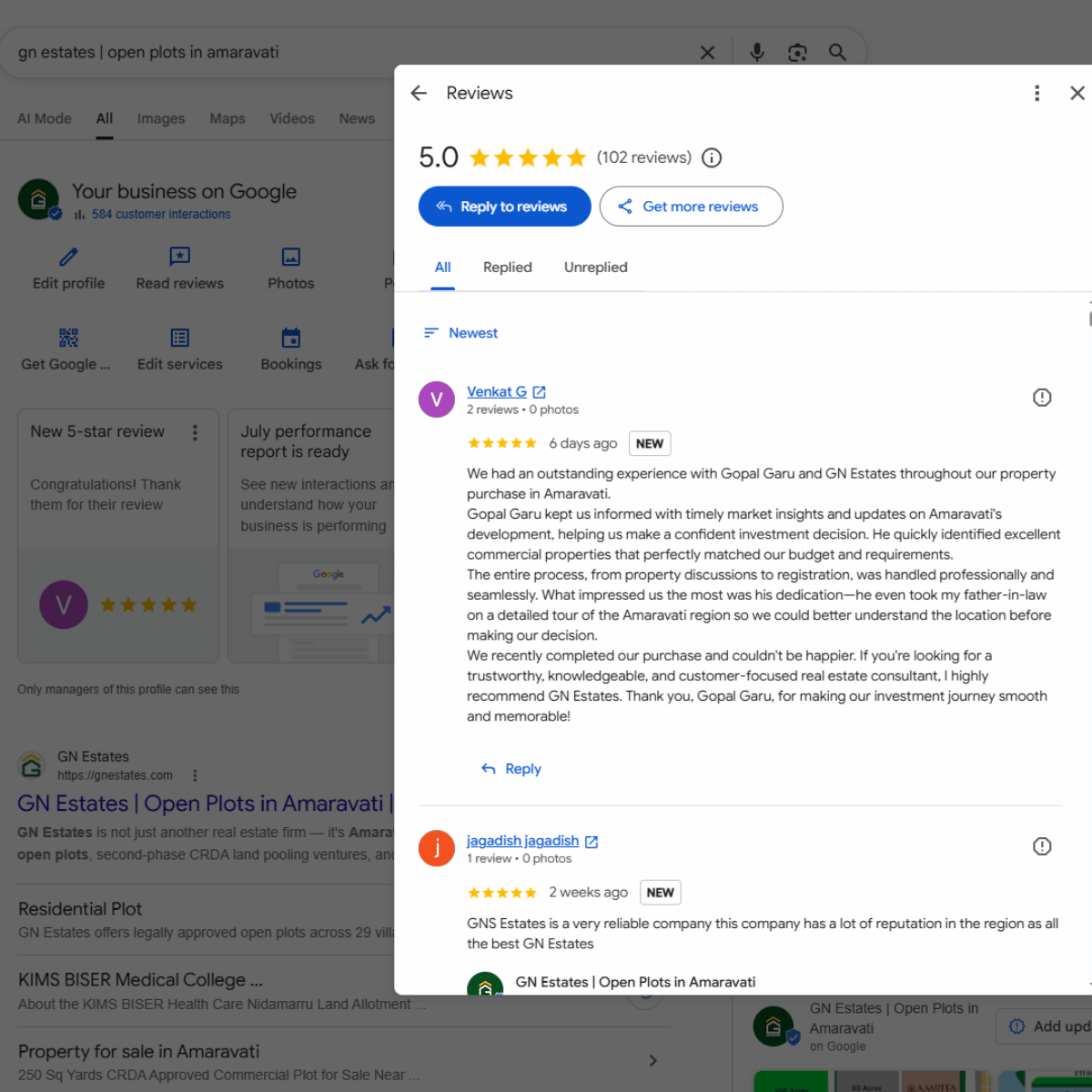The image size is (1092, 1092).
Task: Open business Photos icon
Action: pyautogui.click(x=291, y=257)
